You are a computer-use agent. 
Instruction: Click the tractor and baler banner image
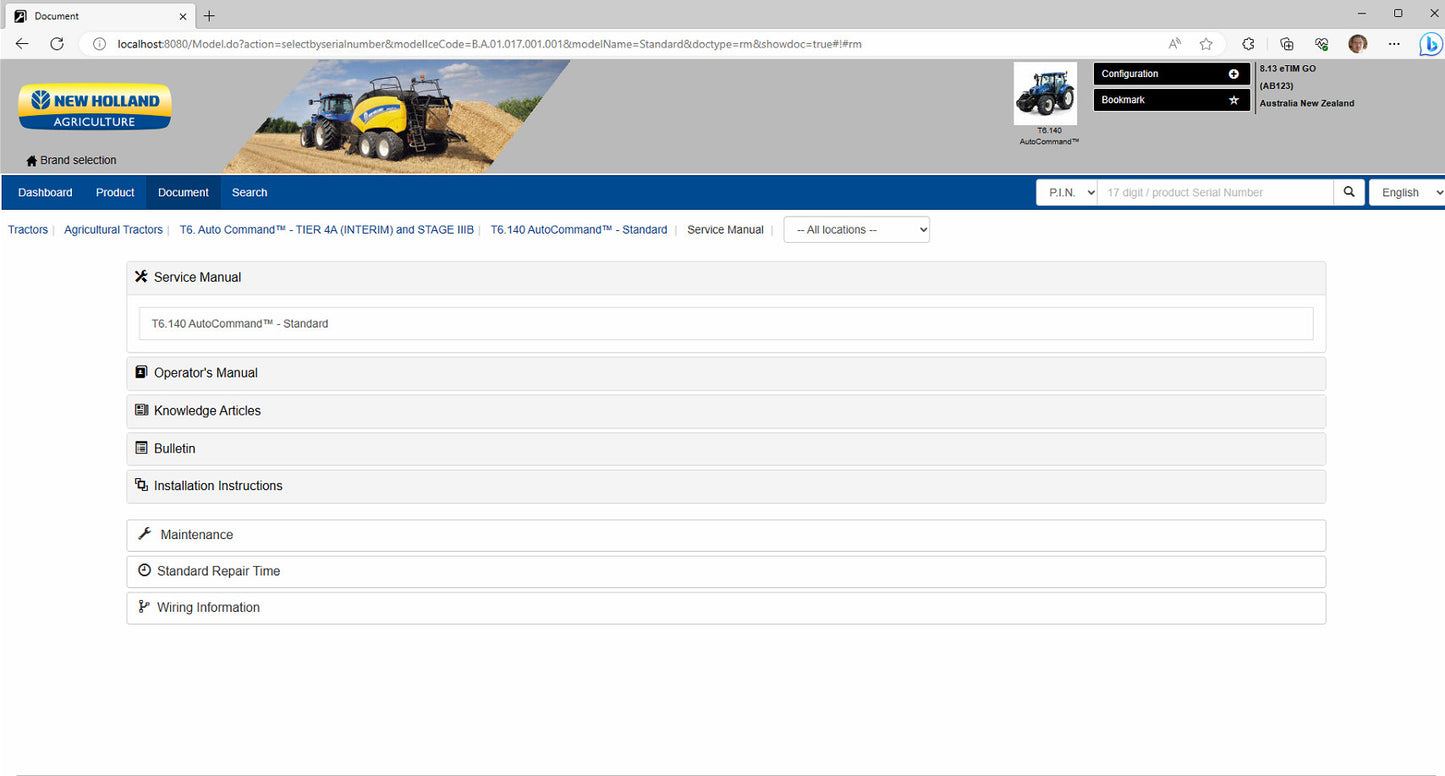(x=395, y=116)
